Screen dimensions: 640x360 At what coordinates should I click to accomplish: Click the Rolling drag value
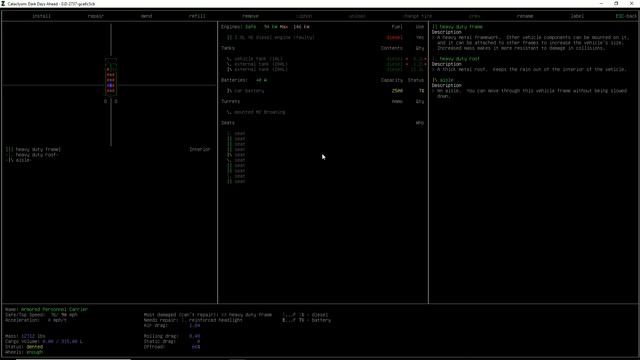195,336
